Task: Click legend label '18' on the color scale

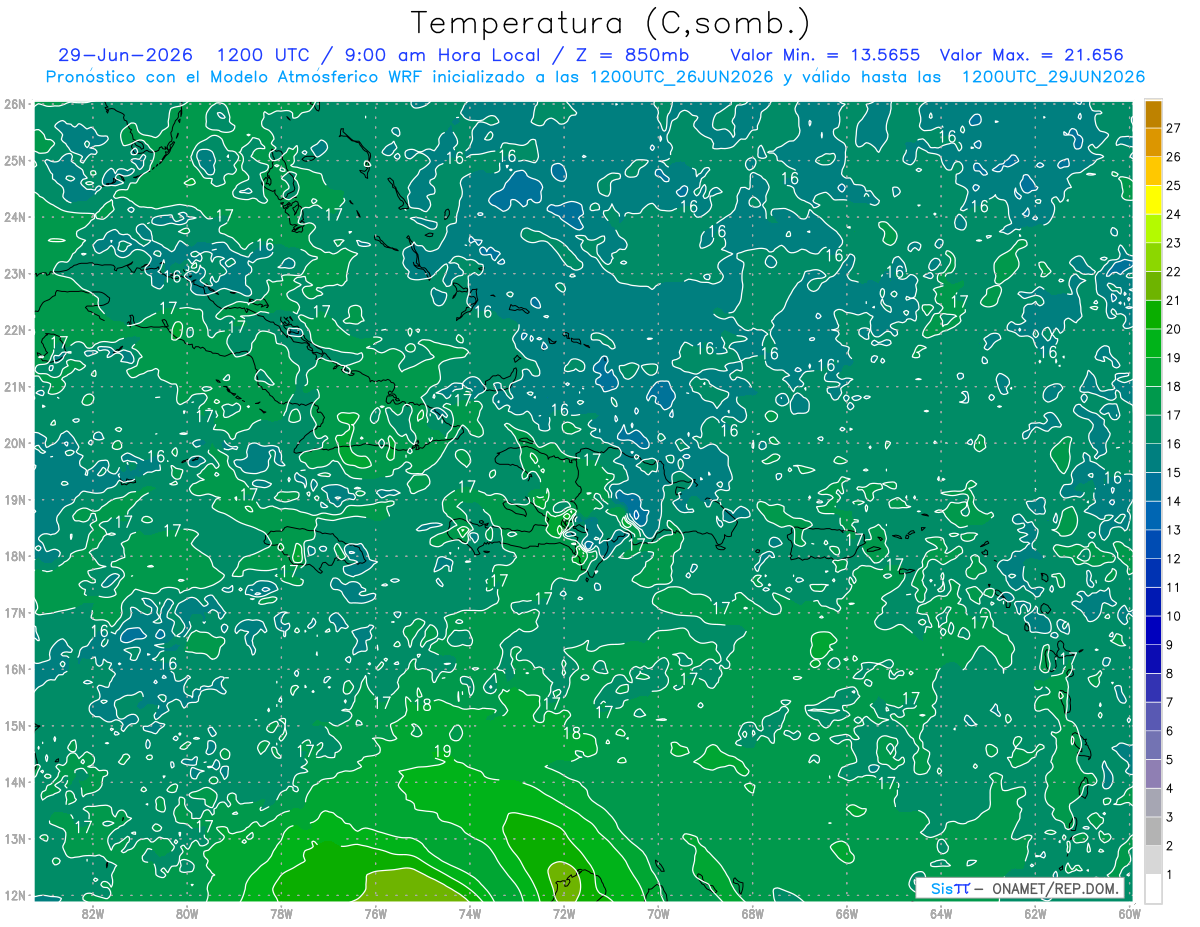Action: [1174, 386]
